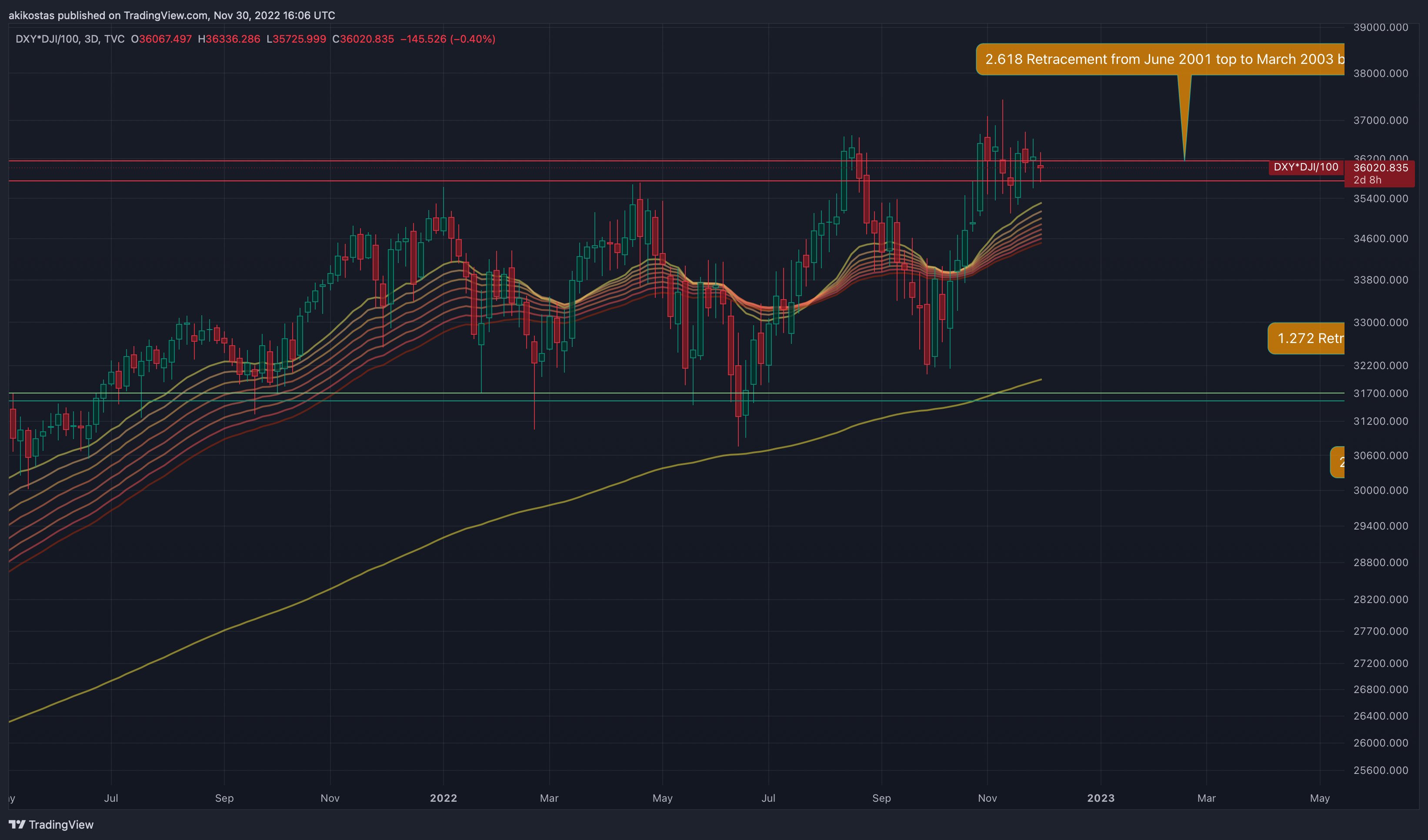Screen dimensions: 1428x840
Task: Click the 37000.000 price axis label
Action: [x=1381, y=120]
